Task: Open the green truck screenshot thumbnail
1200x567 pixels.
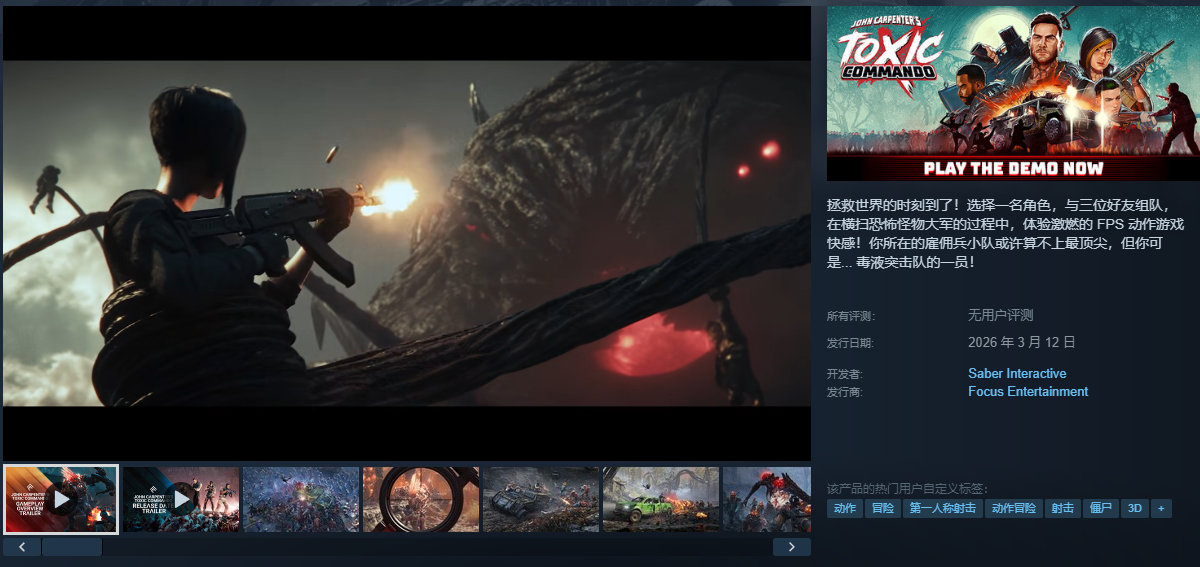Action: (x=661, y=499)
